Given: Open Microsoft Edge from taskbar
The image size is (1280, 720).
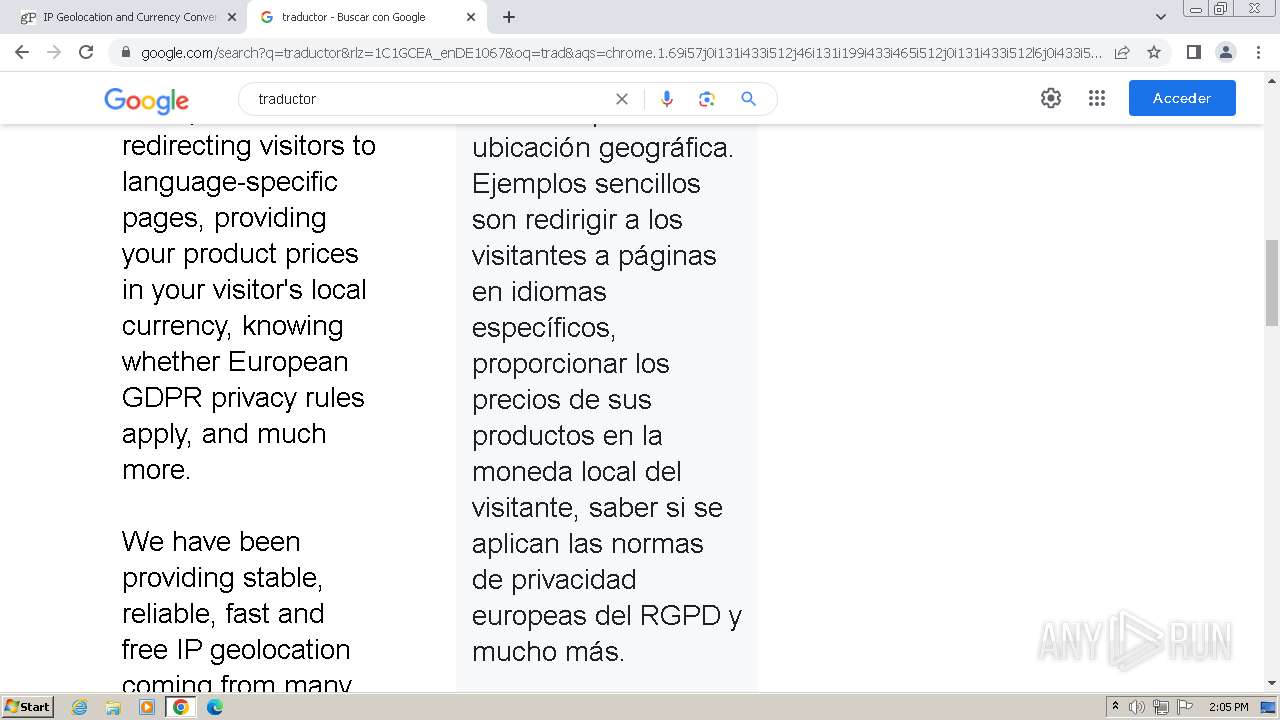Looking at the screenshot, I should pos(215,707).
